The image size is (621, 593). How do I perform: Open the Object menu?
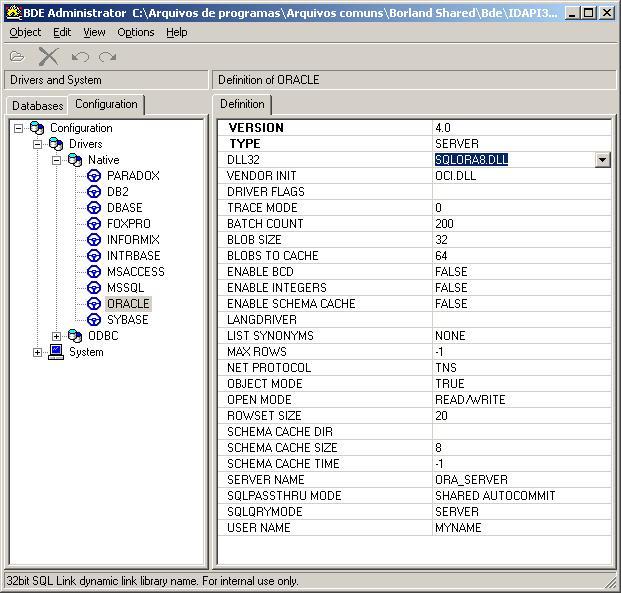[x=25, y=32]
